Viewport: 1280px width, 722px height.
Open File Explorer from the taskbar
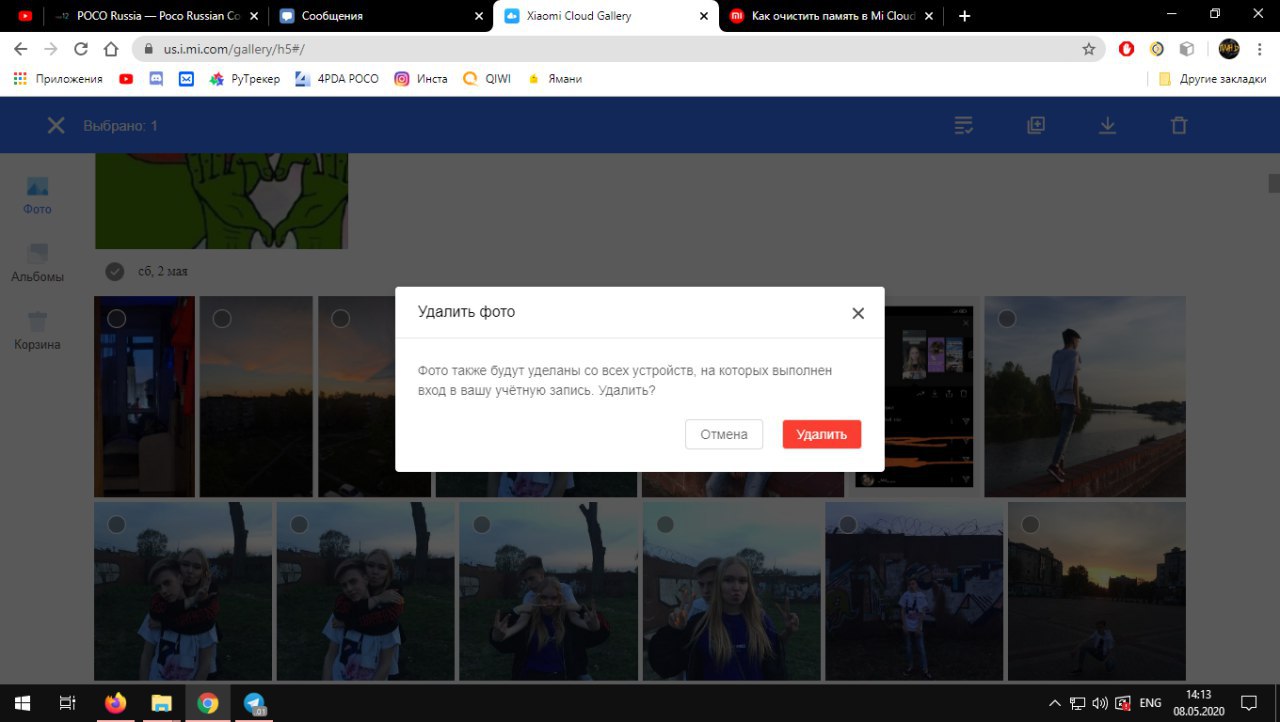point(161,703)
